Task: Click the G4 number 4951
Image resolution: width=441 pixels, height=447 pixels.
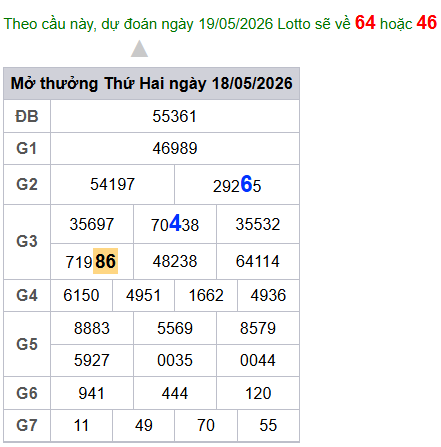Action: click(143, 295)
